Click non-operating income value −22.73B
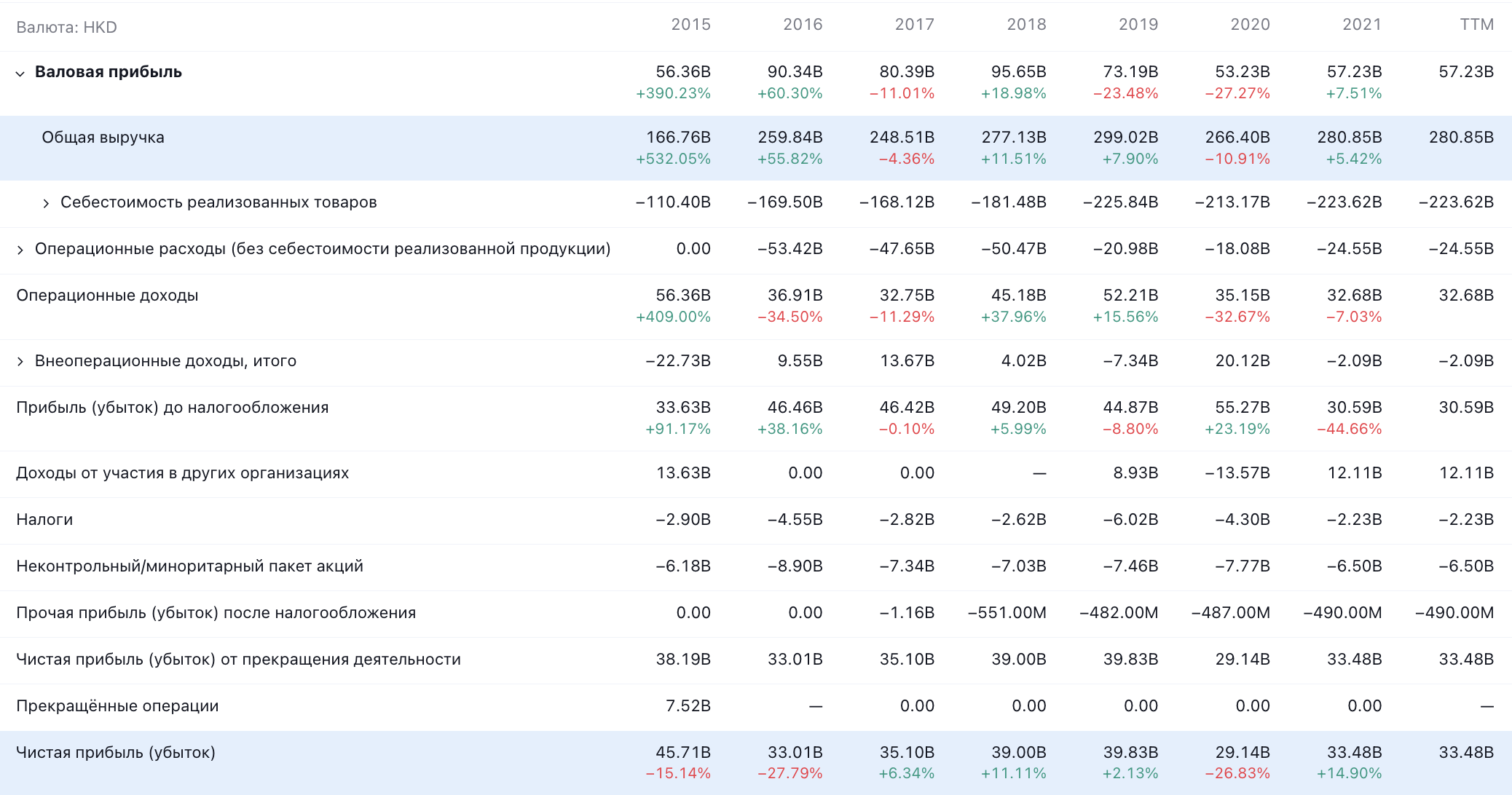Screen dimensions: 1512x795 pos(678,361)
